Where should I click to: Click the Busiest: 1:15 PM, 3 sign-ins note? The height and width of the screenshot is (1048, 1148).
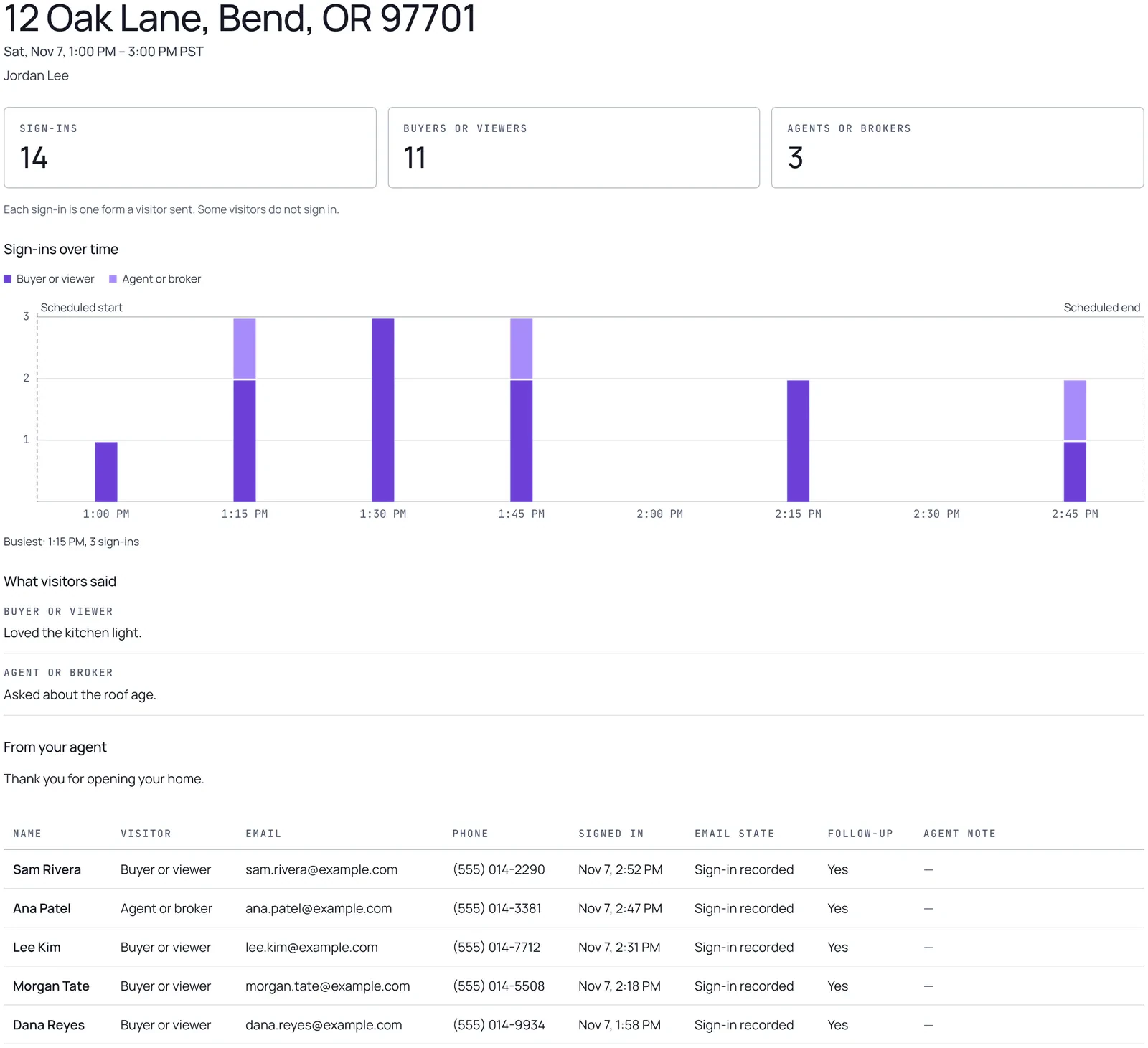click(72, 542)
